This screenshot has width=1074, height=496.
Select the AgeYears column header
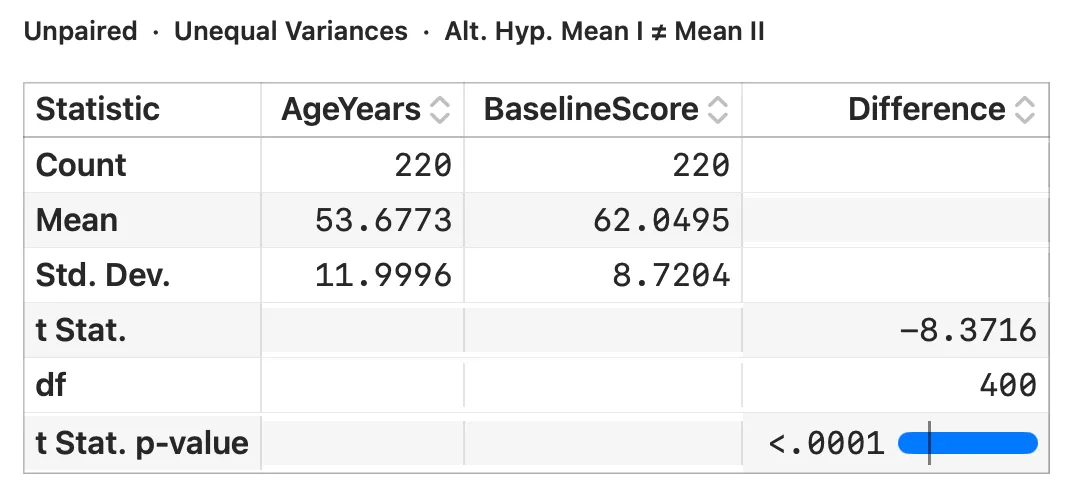click(x=362, y=110)
